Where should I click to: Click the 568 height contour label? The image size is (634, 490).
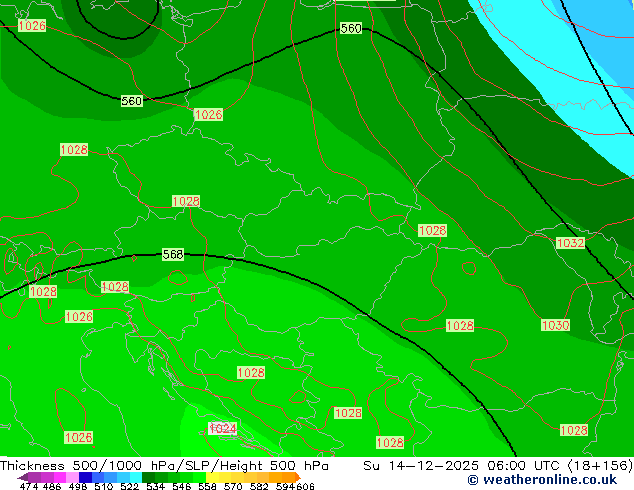pyautogui.click(x=173, y=254)
